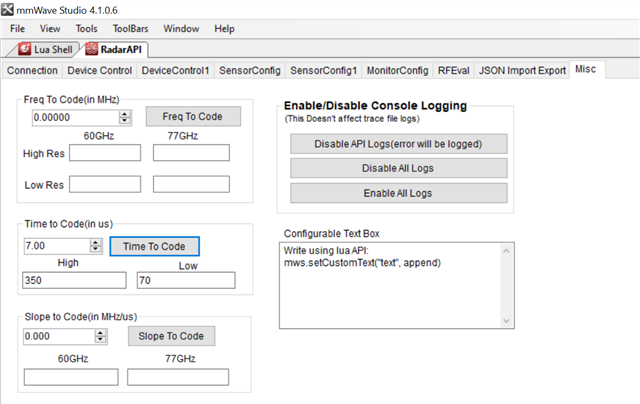The image size is (640, 404).
Task: Click the High Res 60GHz output field
Action: click(105, 153)
